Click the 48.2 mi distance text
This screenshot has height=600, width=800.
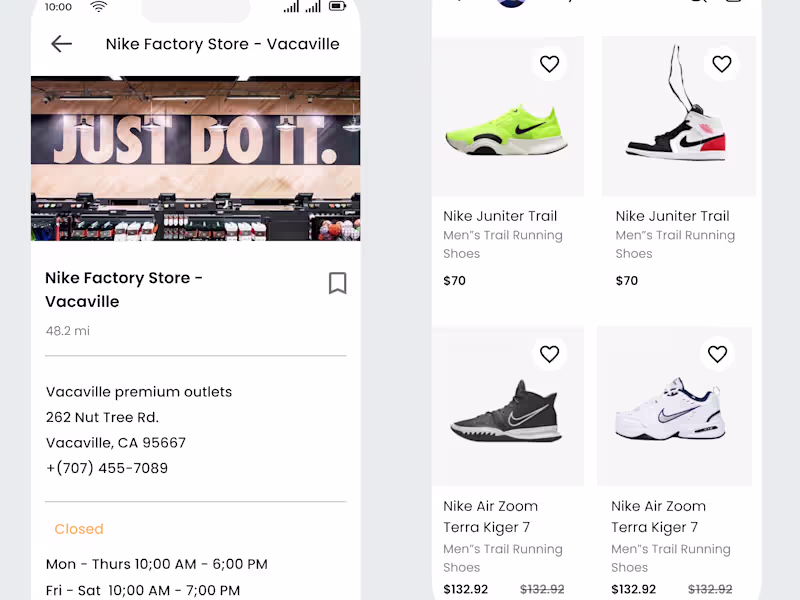coord(67,331)
